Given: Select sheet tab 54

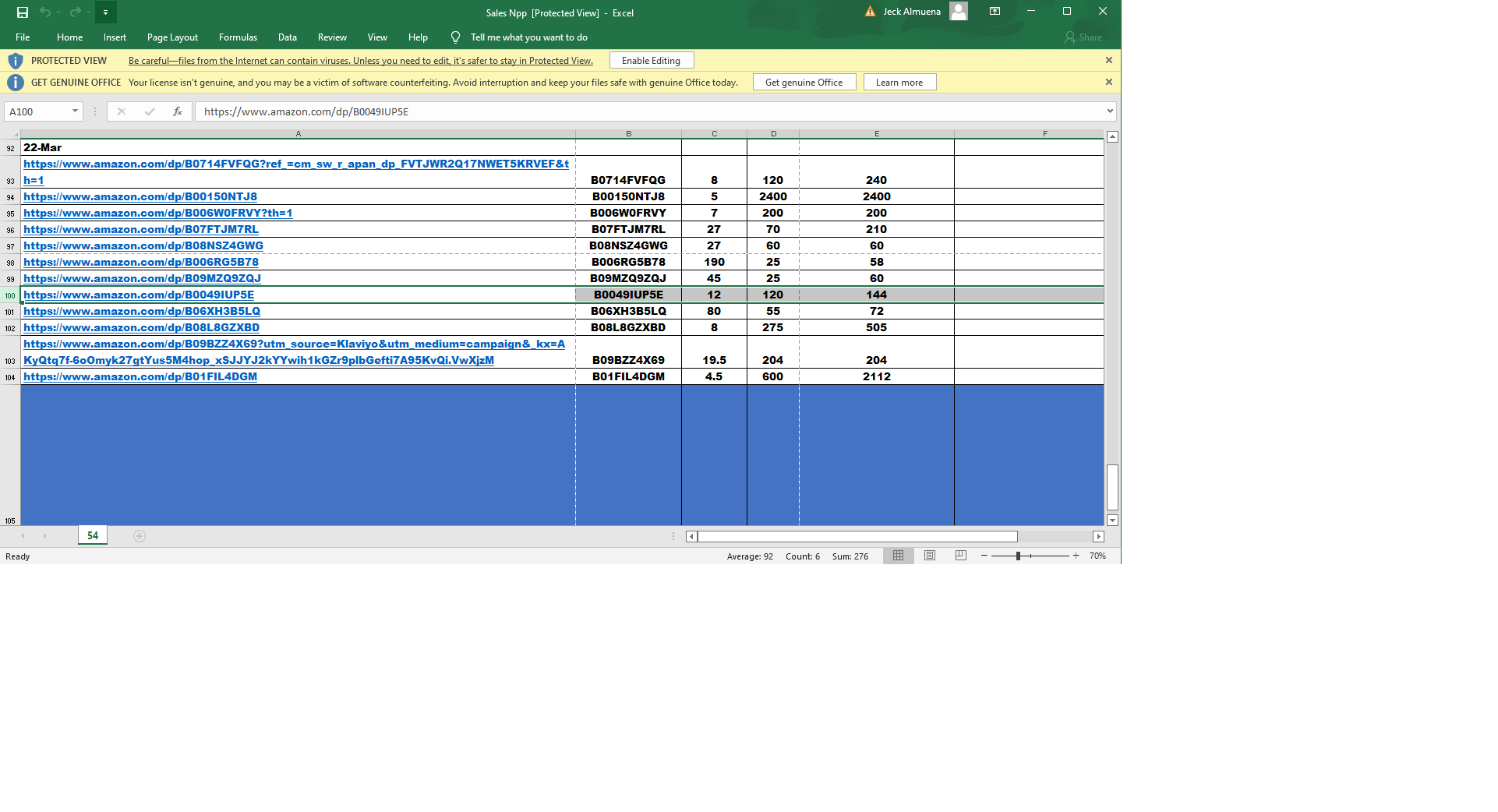Looking at the screenshot, I should [x=93, y=535].
